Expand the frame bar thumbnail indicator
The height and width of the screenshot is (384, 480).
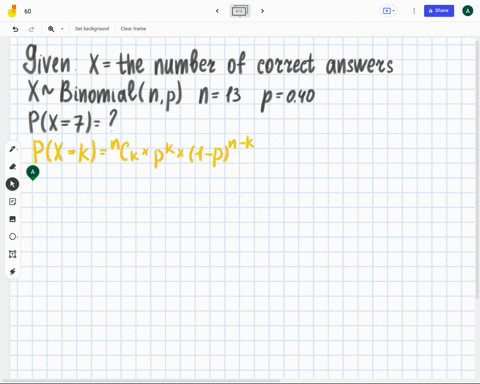[x=240, y=11]
